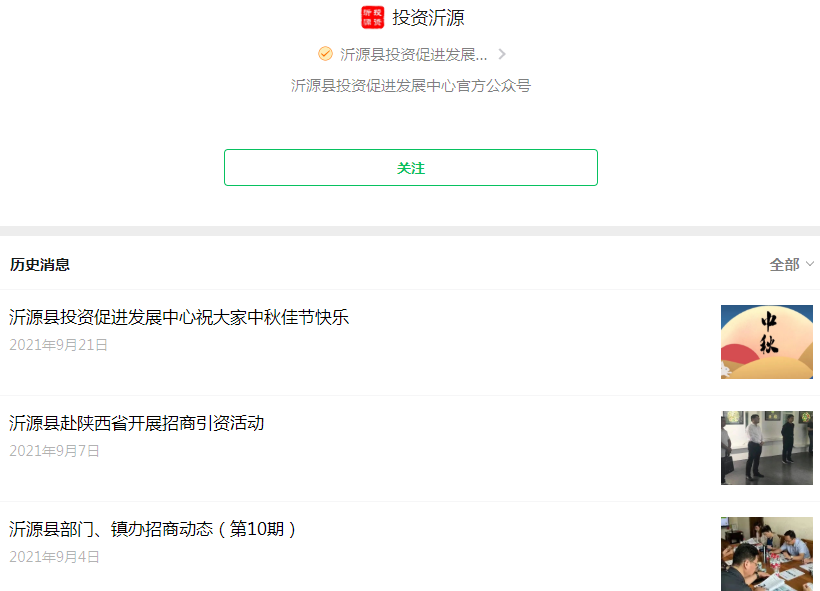This screenshot has width=820, height=591.
Task: Click the date 2021年9月7日
Action: click(55, 451)
